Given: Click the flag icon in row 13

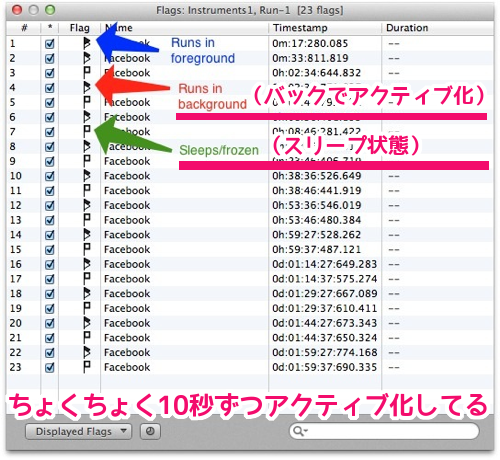Looking at the screenshot, I should 87,220.
